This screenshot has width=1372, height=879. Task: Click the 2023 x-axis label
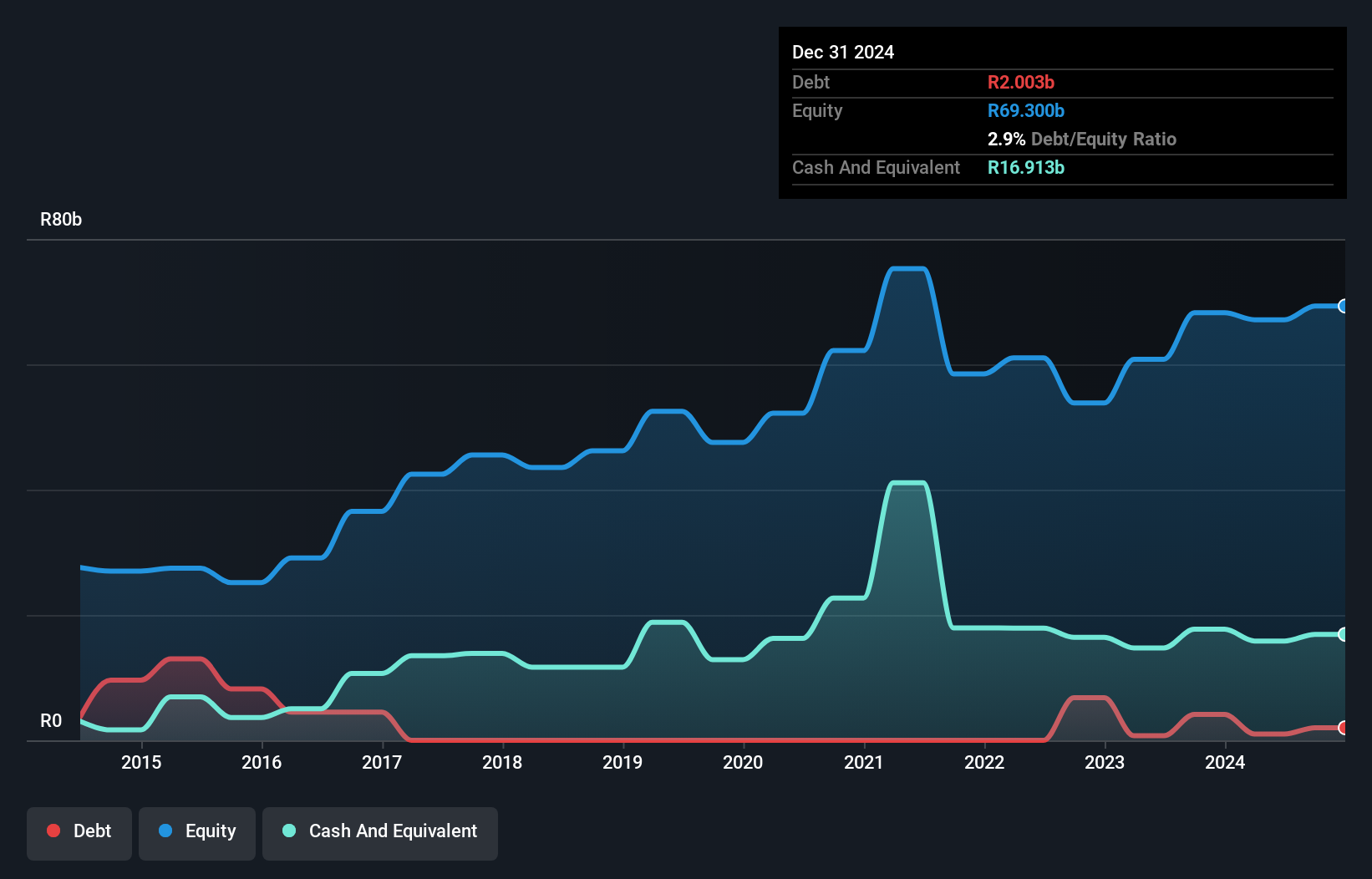point(1105,762)
